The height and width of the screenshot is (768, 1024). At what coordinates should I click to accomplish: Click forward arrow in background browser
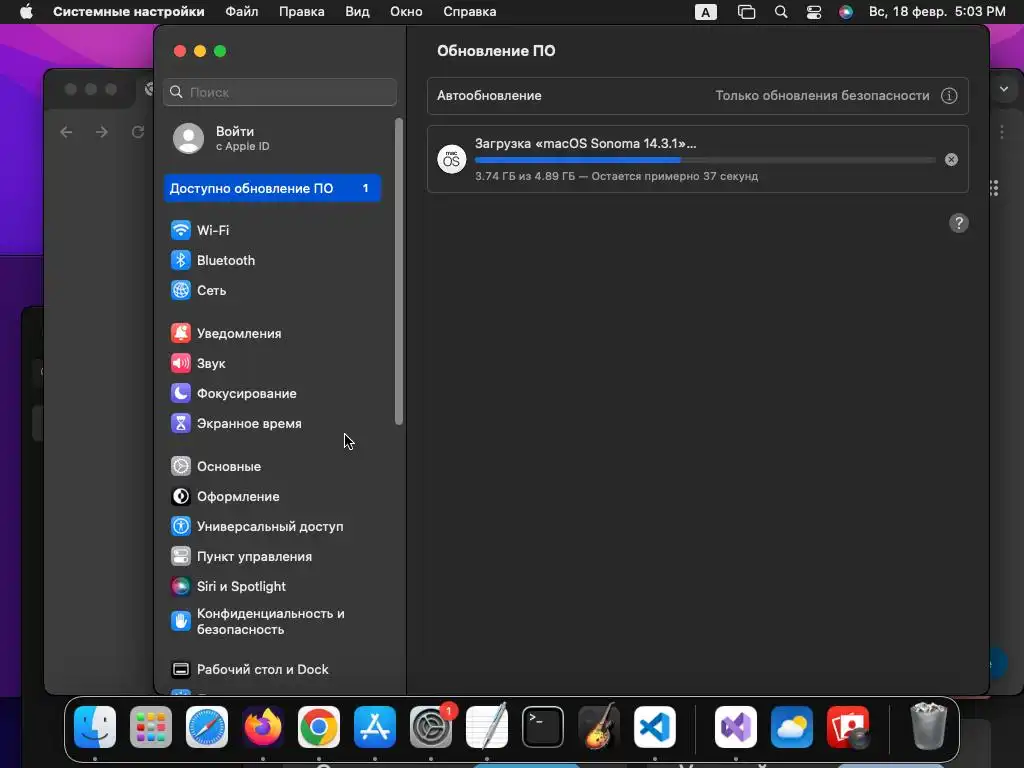102,132
